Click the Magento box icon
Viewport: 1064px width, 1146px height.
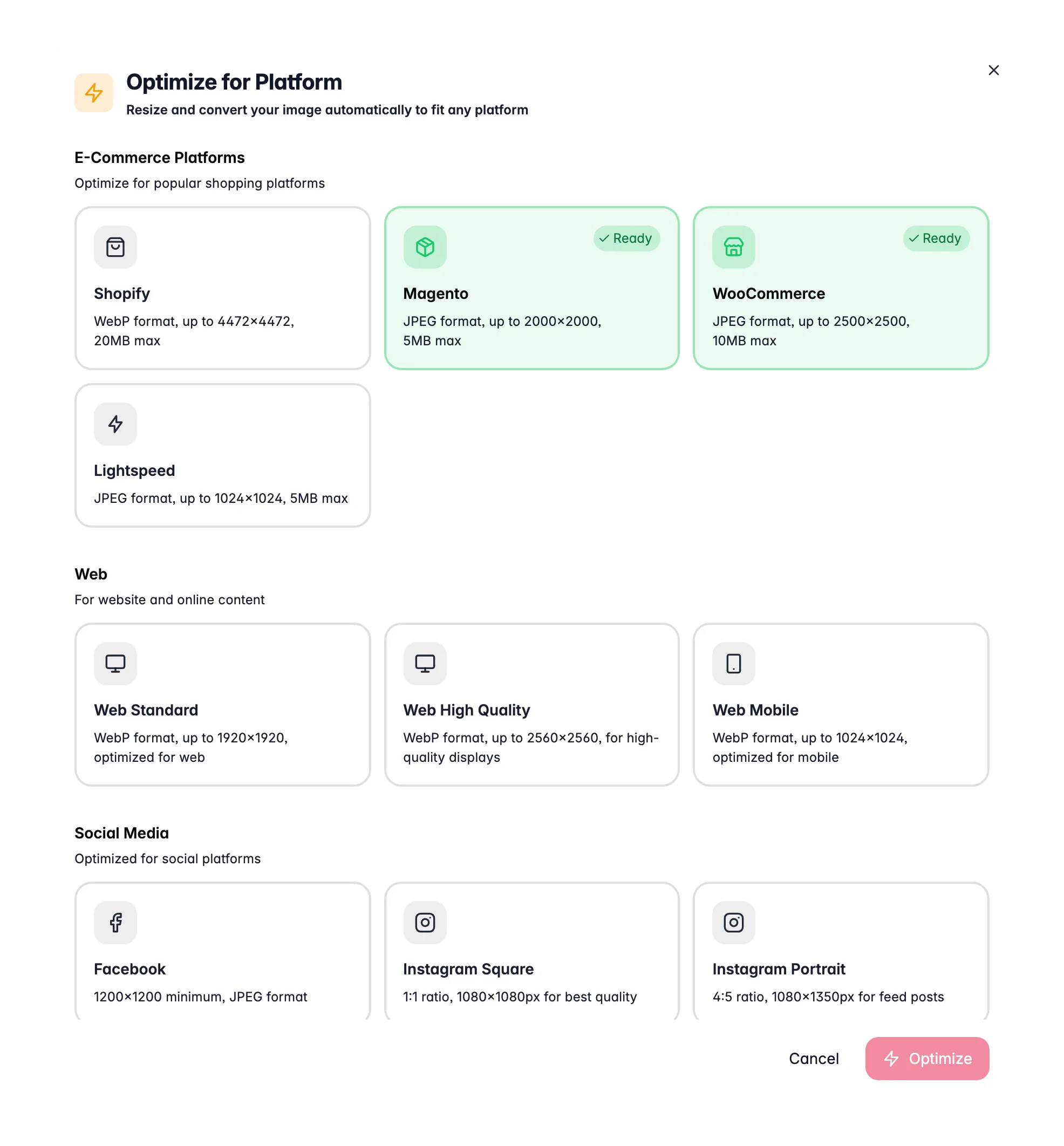click(425, 247)
